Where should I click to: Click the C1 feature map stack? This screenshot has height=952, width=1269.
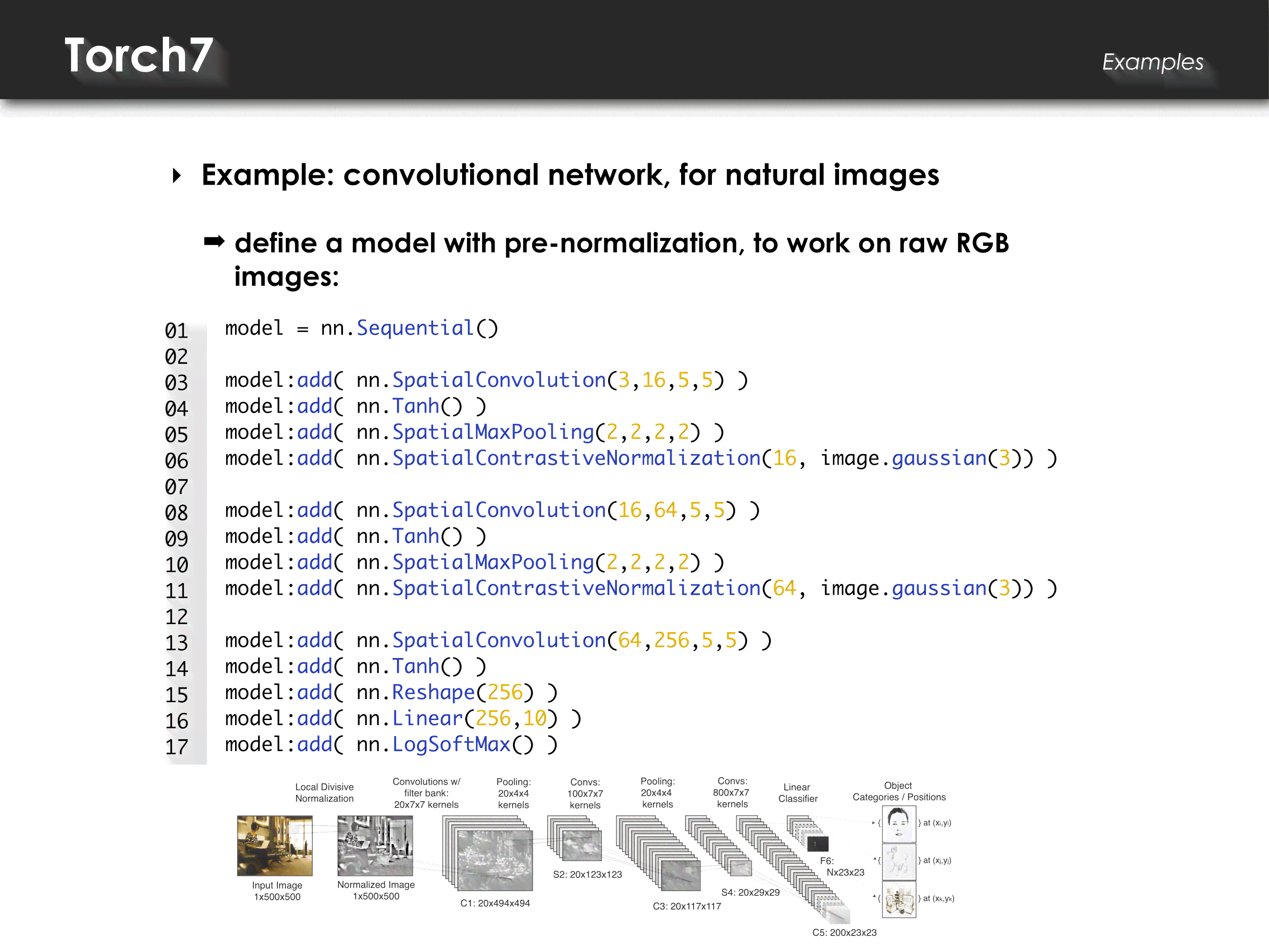click(x=488, y=853)
